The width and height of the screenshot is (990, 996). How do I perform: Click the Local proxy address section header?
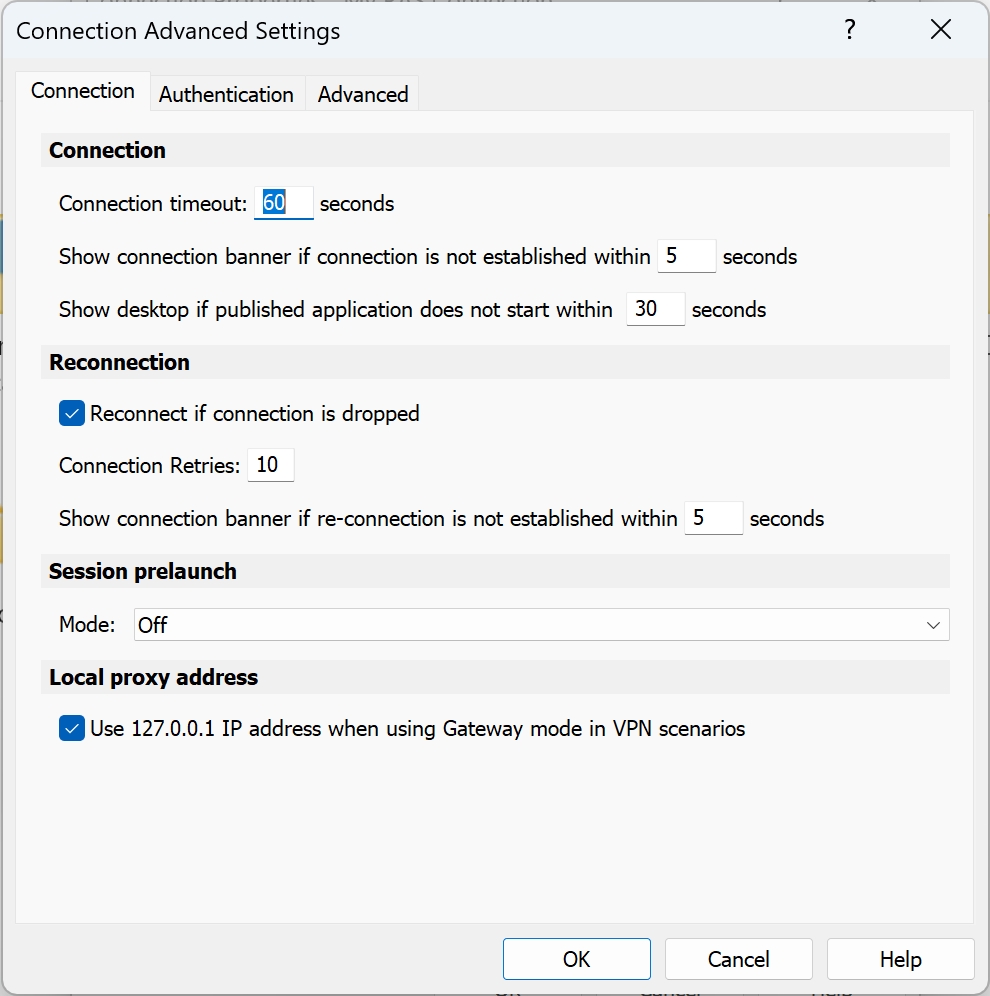[154, 677]
